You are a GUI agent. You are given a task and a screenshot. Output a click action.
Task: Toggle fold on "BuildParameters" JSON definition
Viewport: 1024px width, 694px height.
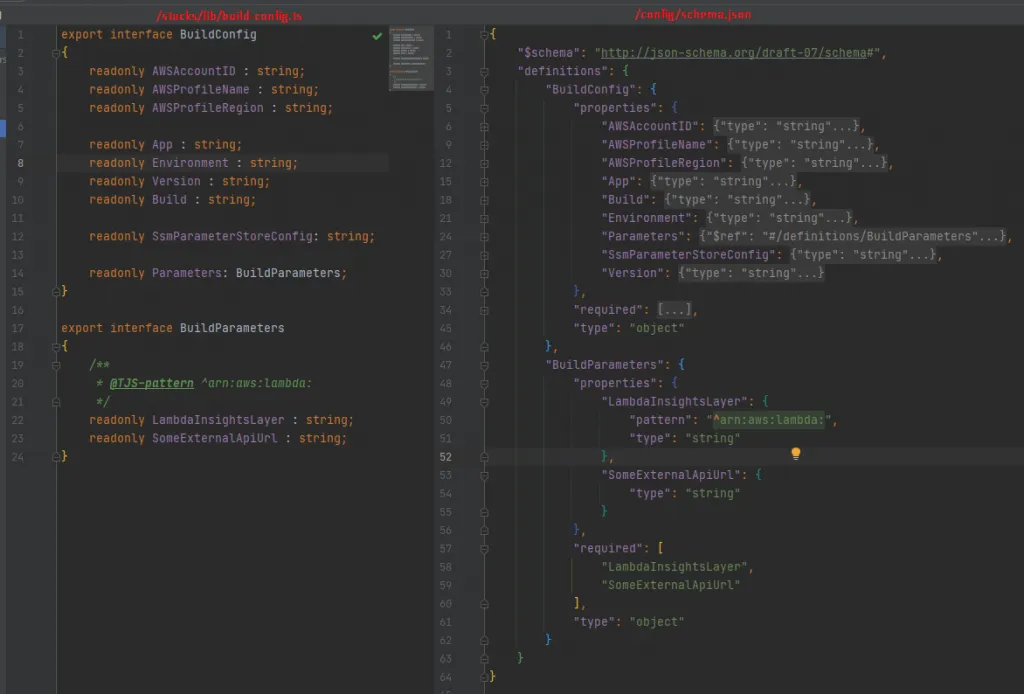coord(486,365)
